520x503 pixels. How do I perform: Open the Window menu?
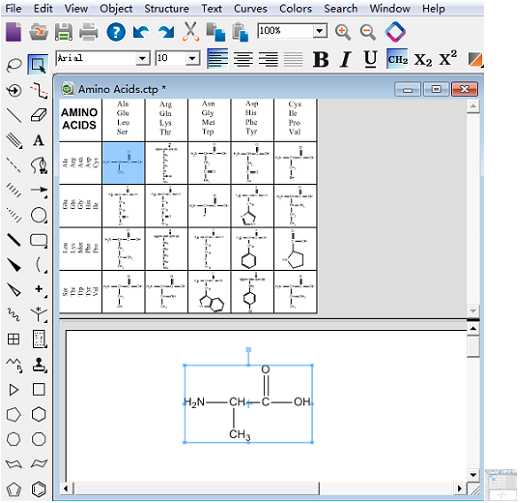[x=390, y=8]
